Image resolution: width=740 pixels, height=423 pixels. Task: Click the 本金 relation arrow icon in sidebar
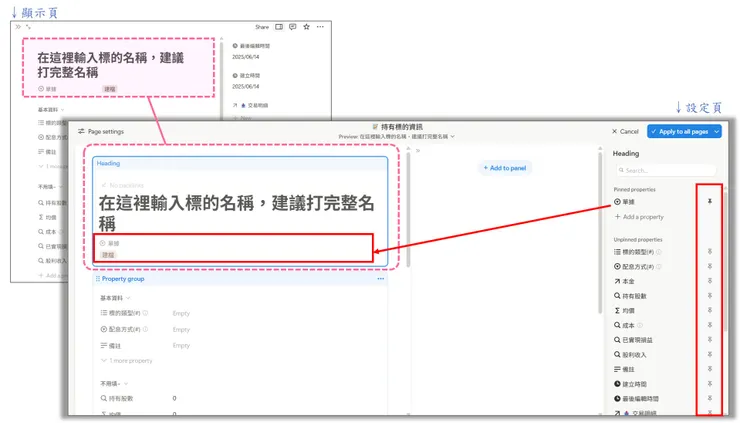click(617, 281)
